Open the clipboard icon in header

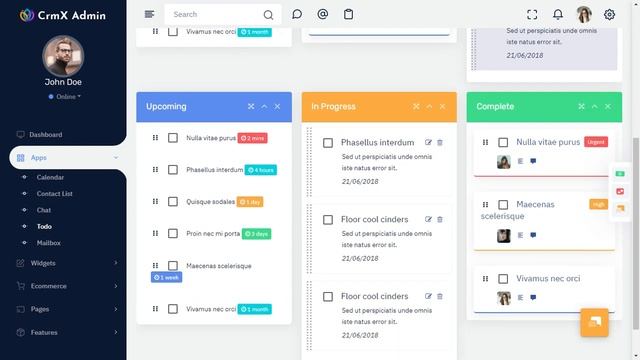[348, 14]
